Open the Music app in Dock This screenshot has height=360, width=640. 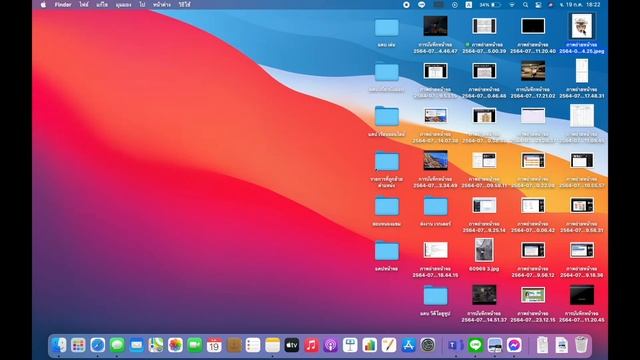[x=311, y=345]
